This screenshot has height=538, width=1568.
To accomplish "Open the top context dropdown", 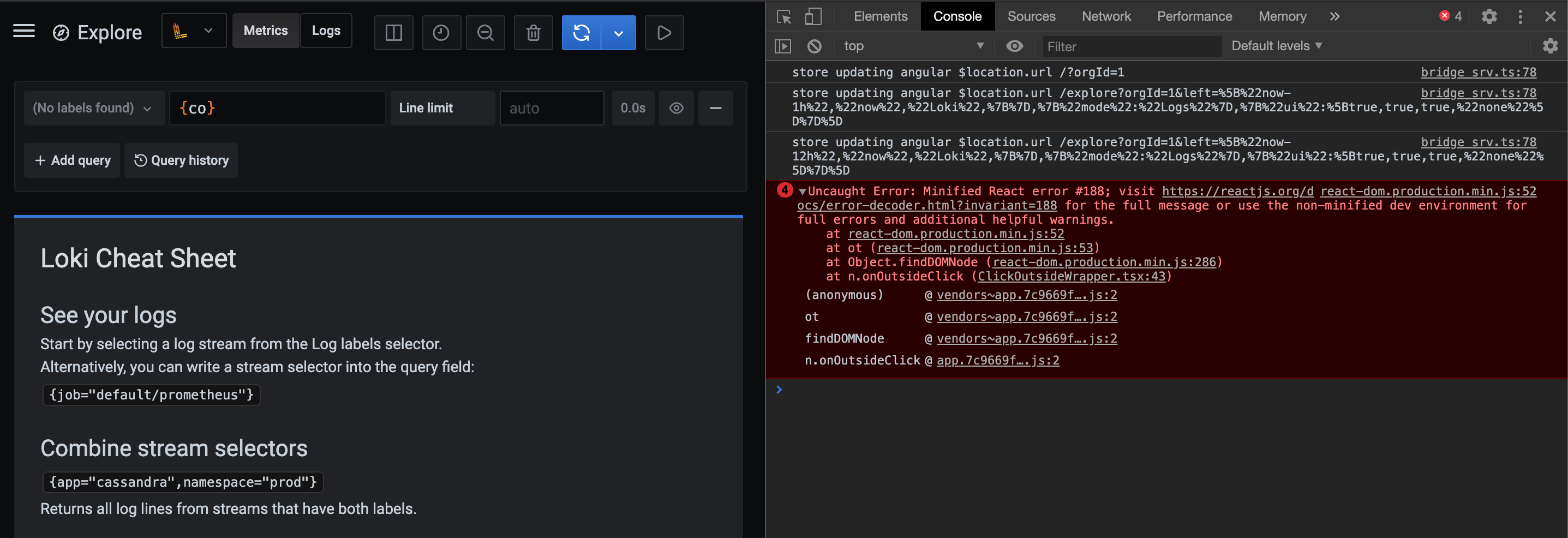I will (914, 46).
